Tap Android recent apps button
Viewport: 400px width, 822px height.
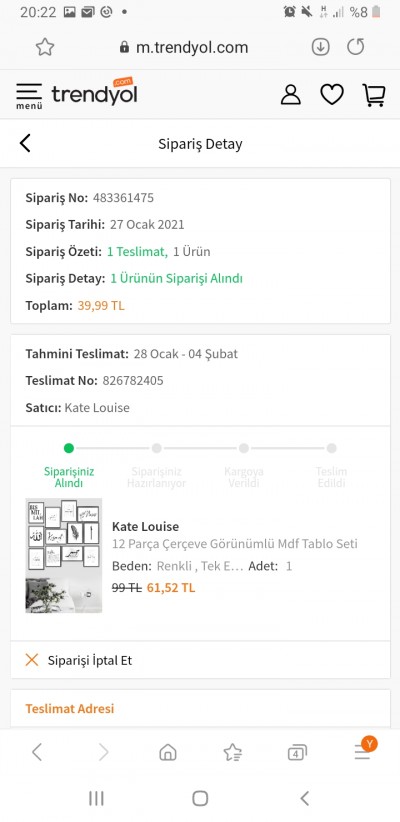[96, 798]
